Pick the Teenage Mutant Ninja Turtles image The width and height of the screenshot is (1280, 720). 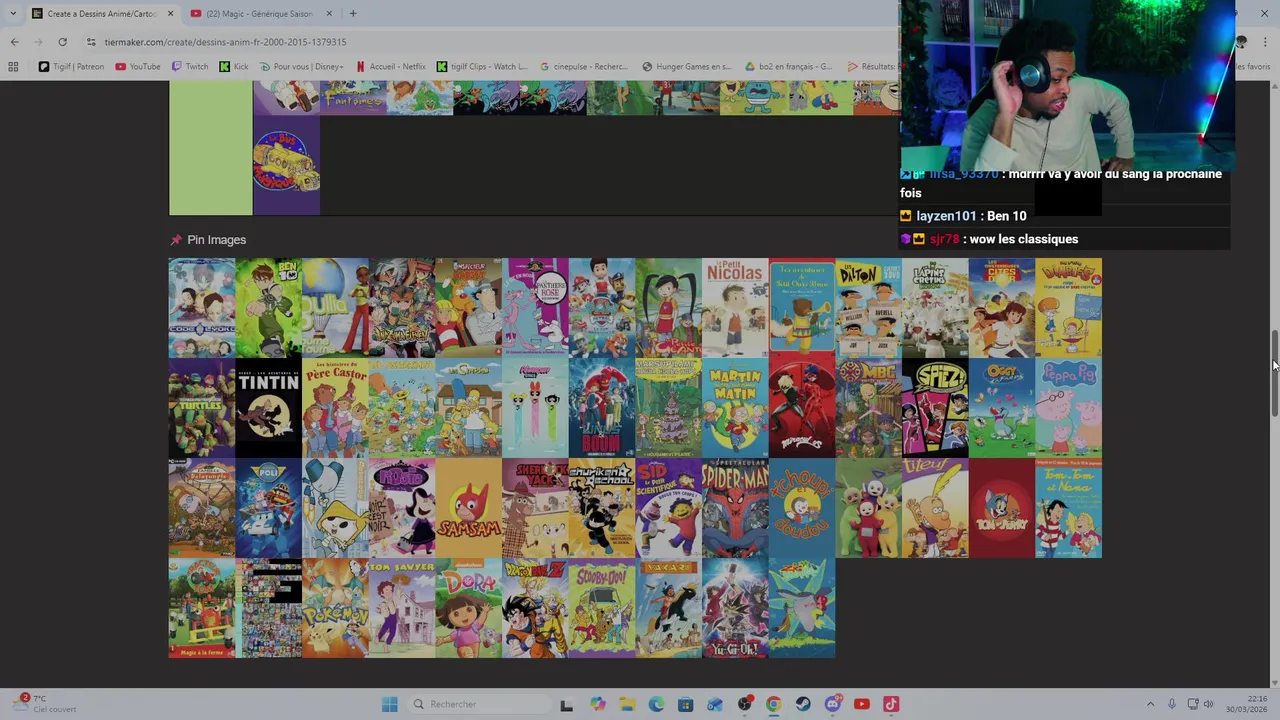click(202, 408)
